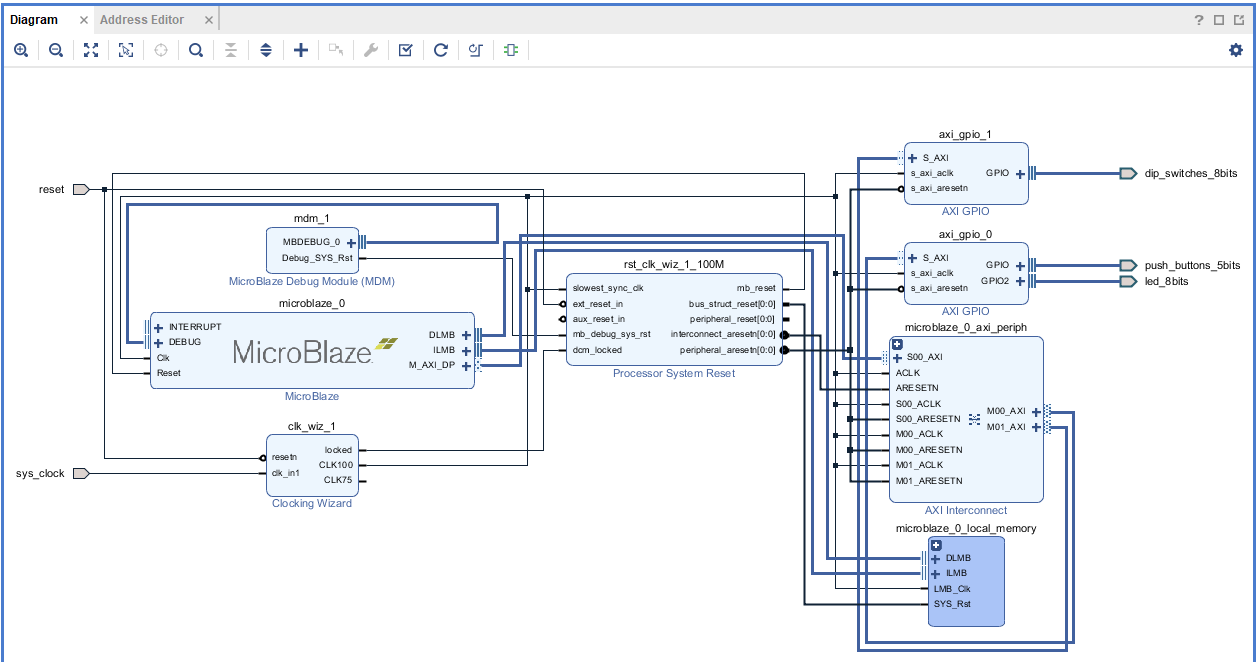Image resolution: width=1259 pixels, height=662 pixels.
Task: Switch to the Diagram tab
Action: pos(34,20)
